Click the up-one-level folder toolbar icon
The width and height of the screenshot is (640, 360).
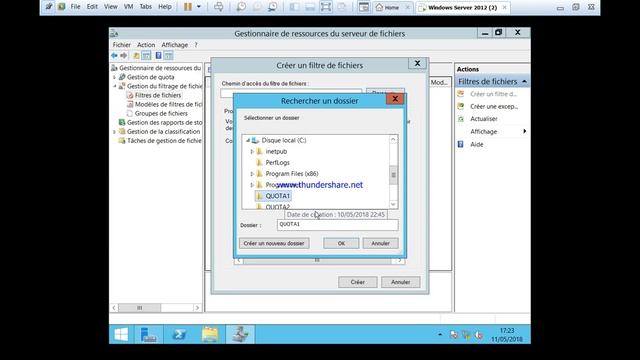coord(136,56)
